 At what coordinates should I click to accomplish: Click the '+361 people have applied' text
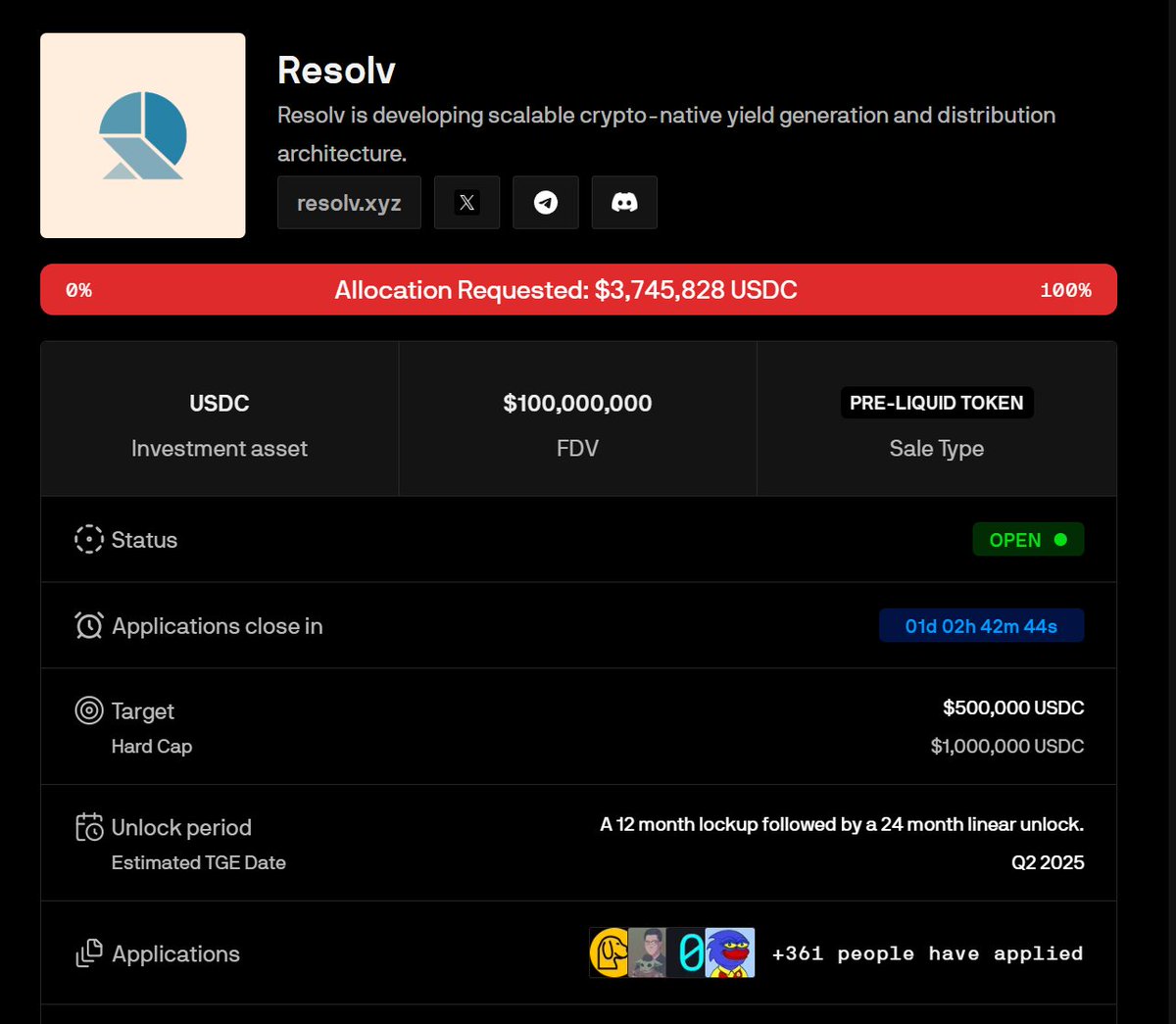point(928,953)
